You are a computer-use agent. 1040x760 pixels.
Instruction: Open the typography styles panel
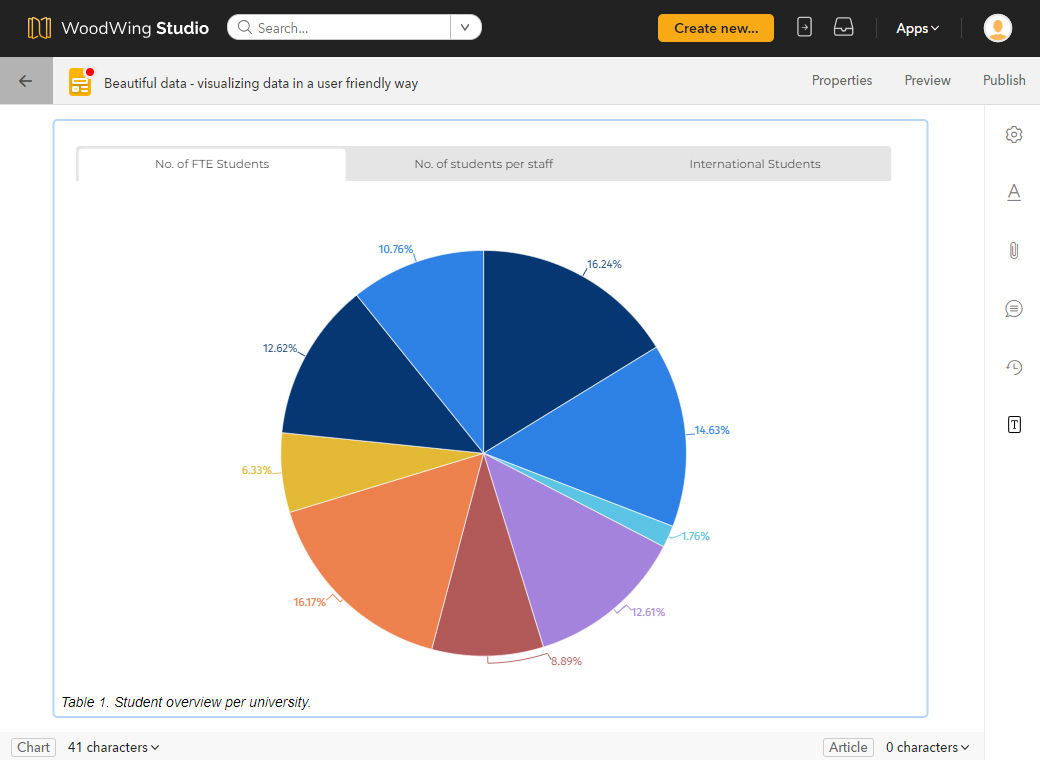click(1014, 192)
